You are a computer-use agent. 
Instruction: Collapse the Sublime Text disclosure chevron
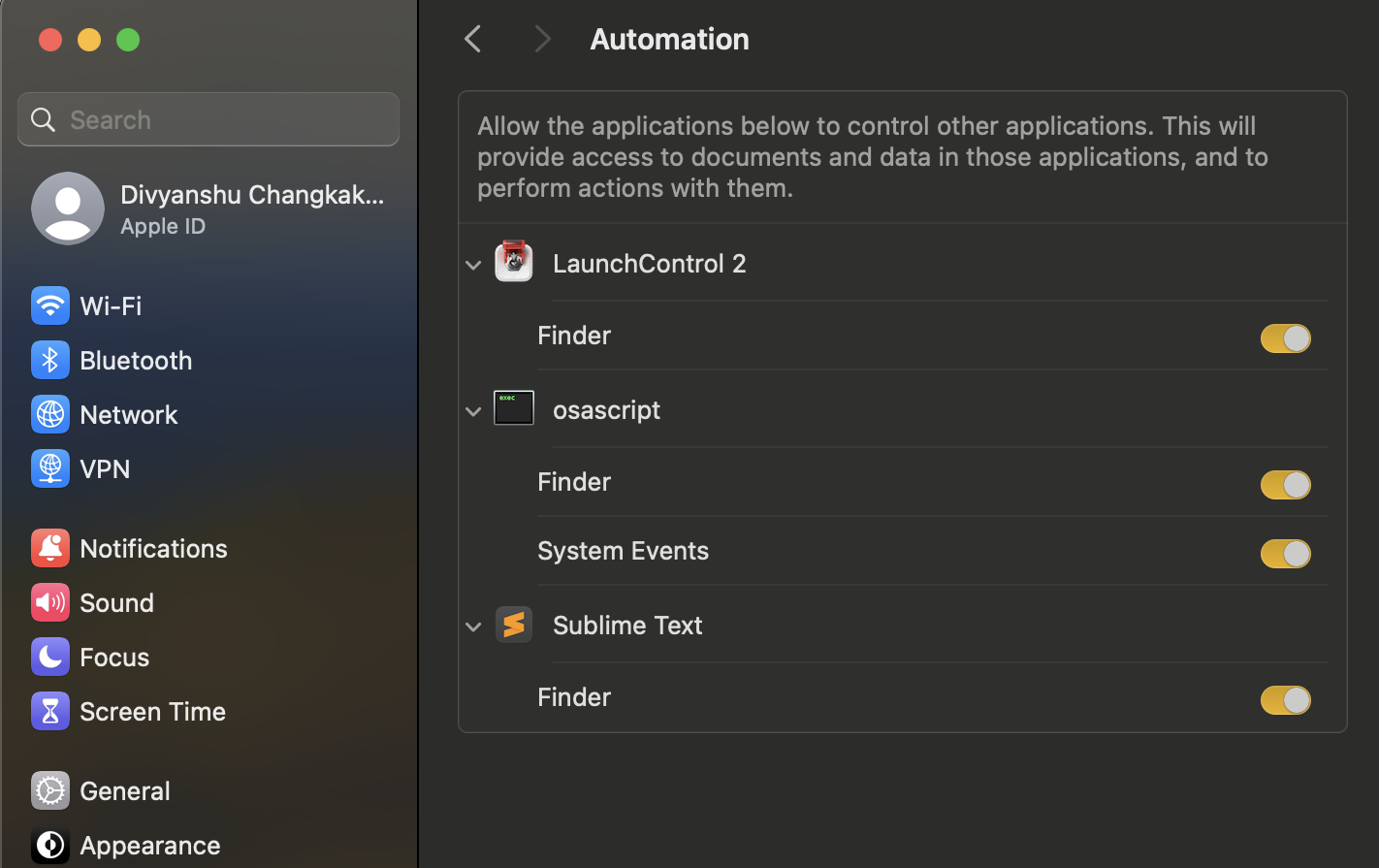[x=472, y=627]
